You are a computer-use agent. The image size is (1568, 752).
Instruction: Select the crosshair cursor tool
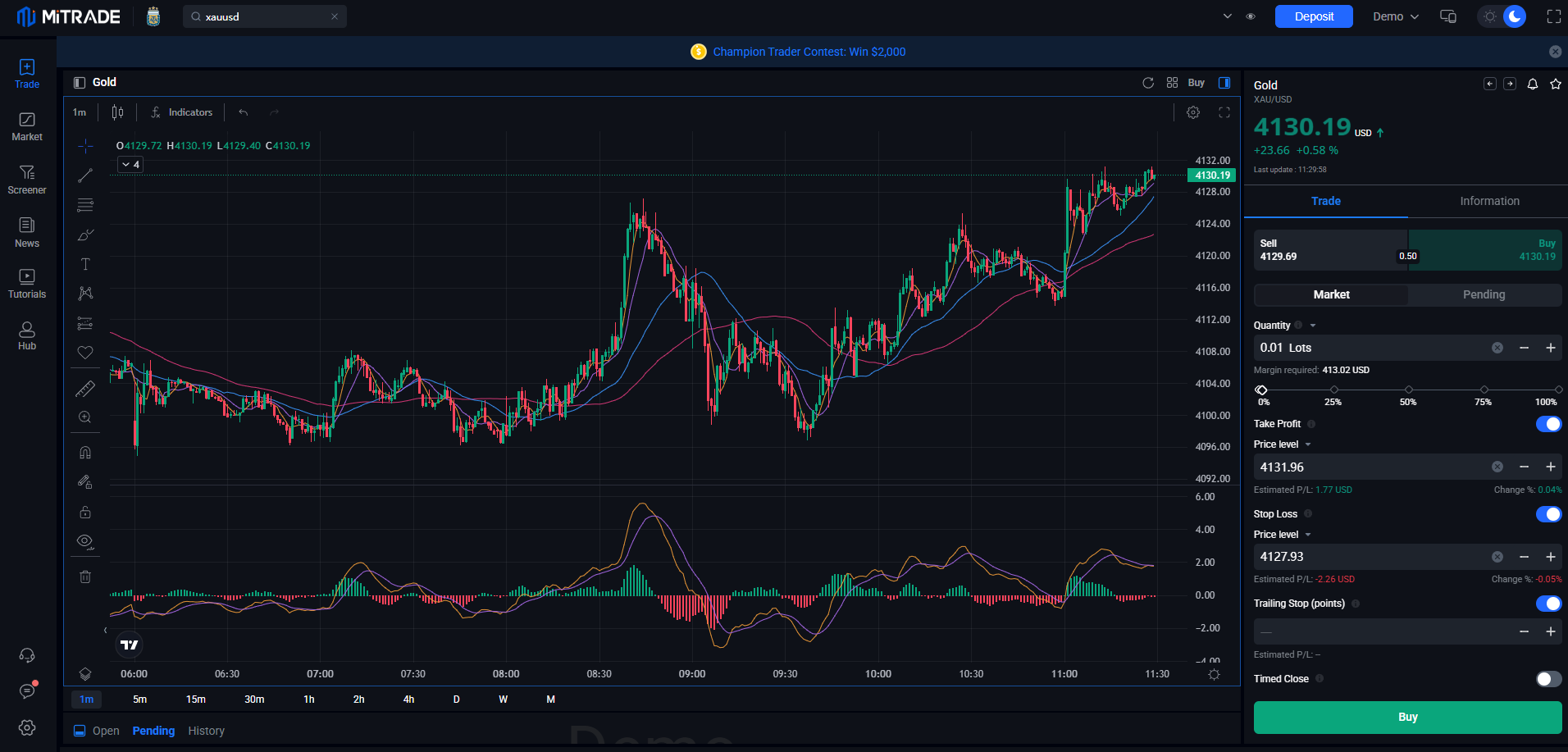click(x=85, y=147)
